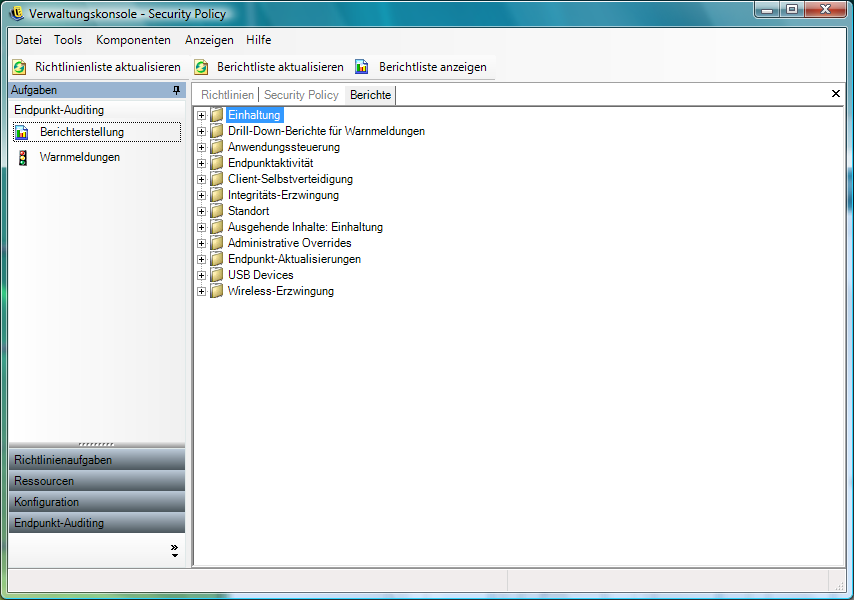This screenshot has height=600, width=854.
Task: Click the Berichterstellung chart icon
Action: pos(22,132)
